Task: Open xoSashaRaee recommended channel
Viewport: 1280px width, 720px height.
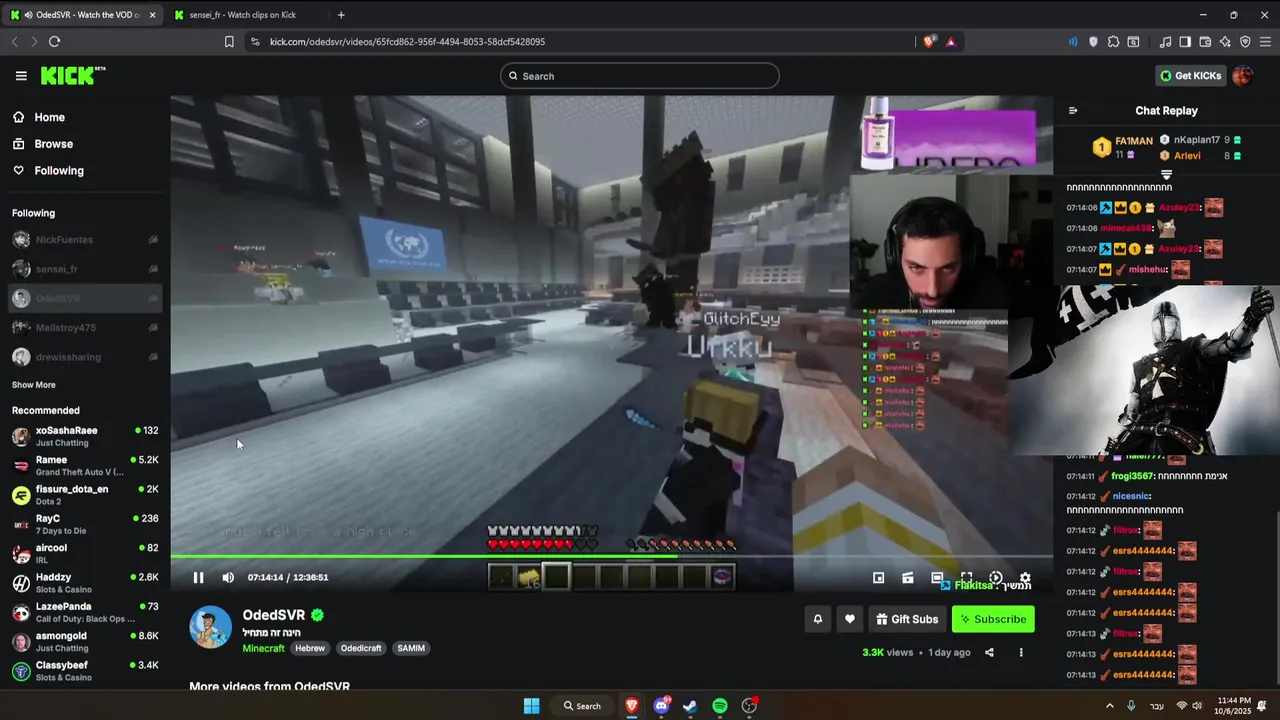Action: (85, 436)
